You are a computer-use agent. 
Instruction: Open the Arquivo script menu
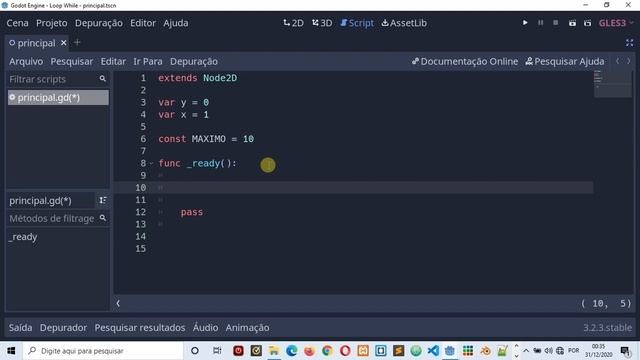click(x=26, y=61)
